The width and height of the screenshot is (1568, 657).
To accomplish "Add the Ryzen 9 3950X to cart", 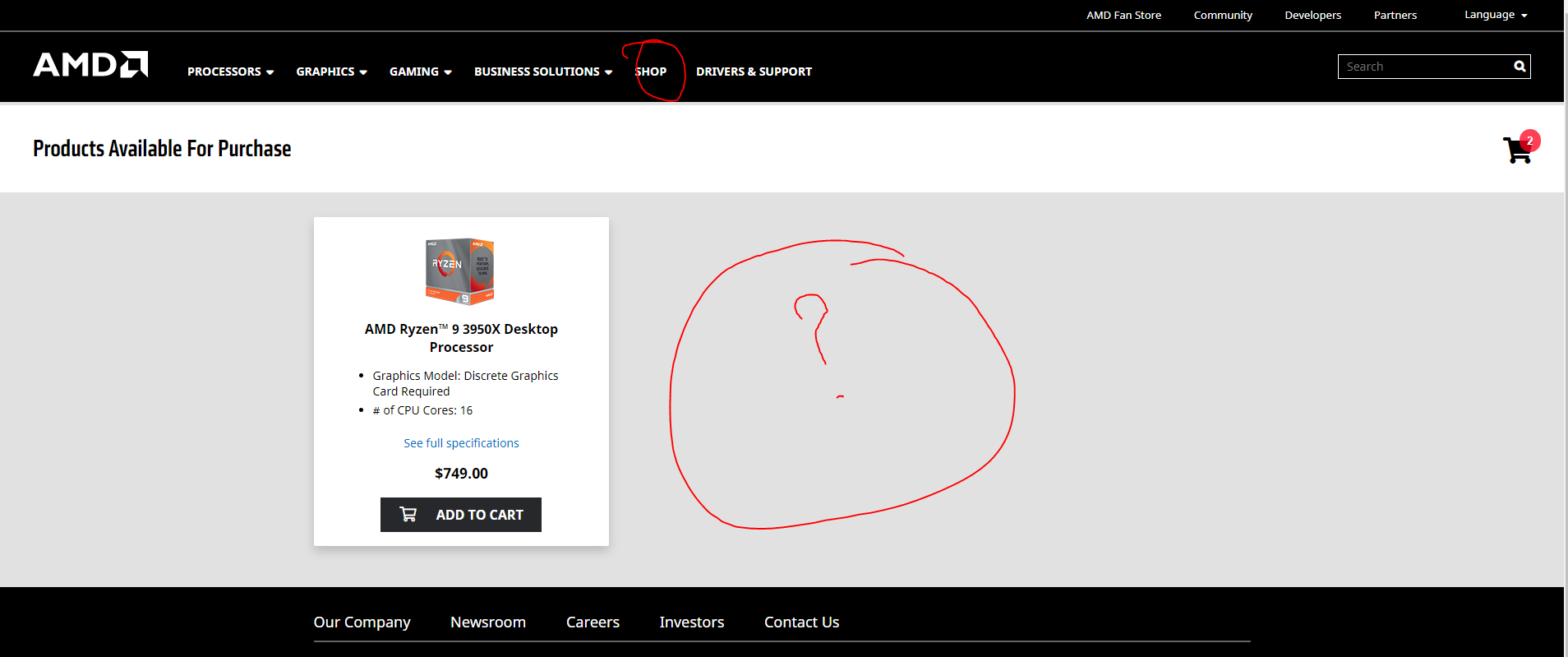I will [x=461, y=515].
